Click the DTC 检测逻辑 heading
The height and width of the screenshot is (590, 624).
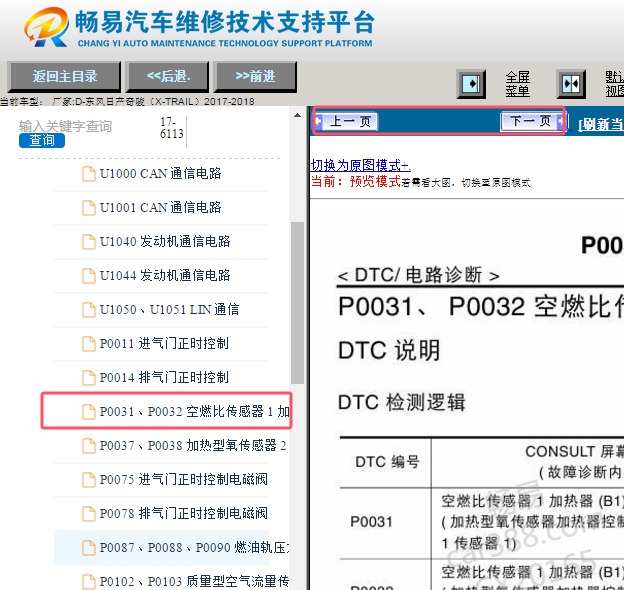402,402
